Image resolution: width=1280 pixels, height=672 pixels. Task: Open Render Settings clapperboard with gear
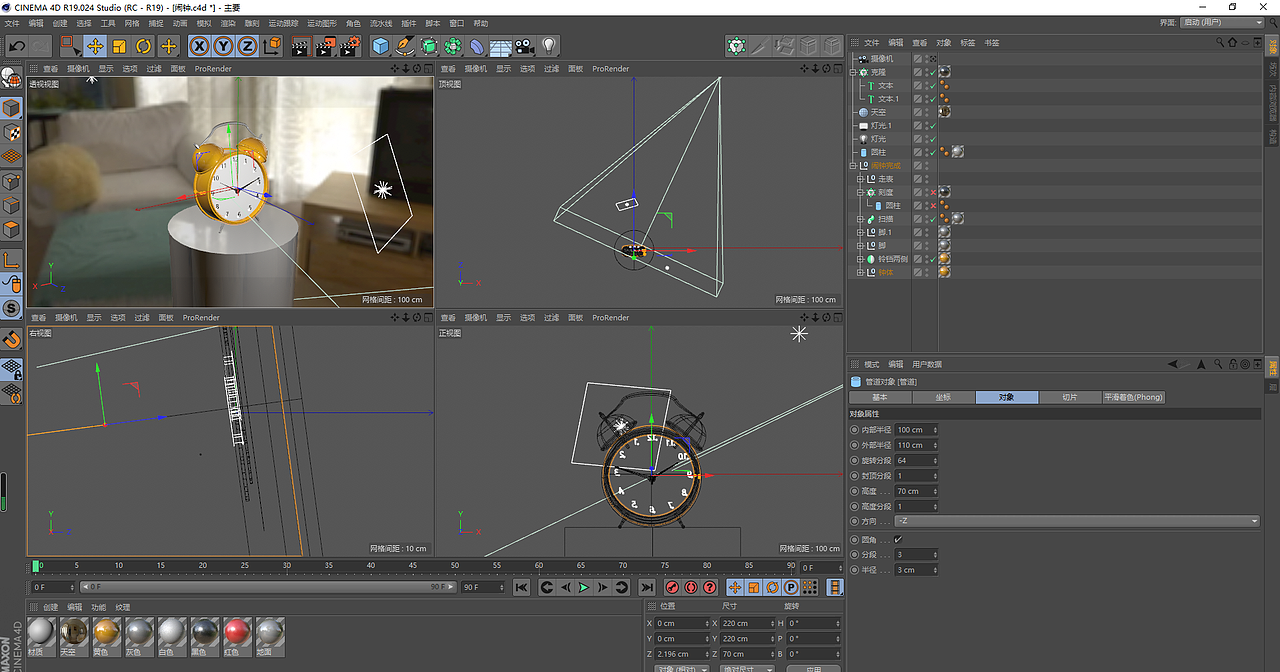point(349,46)
